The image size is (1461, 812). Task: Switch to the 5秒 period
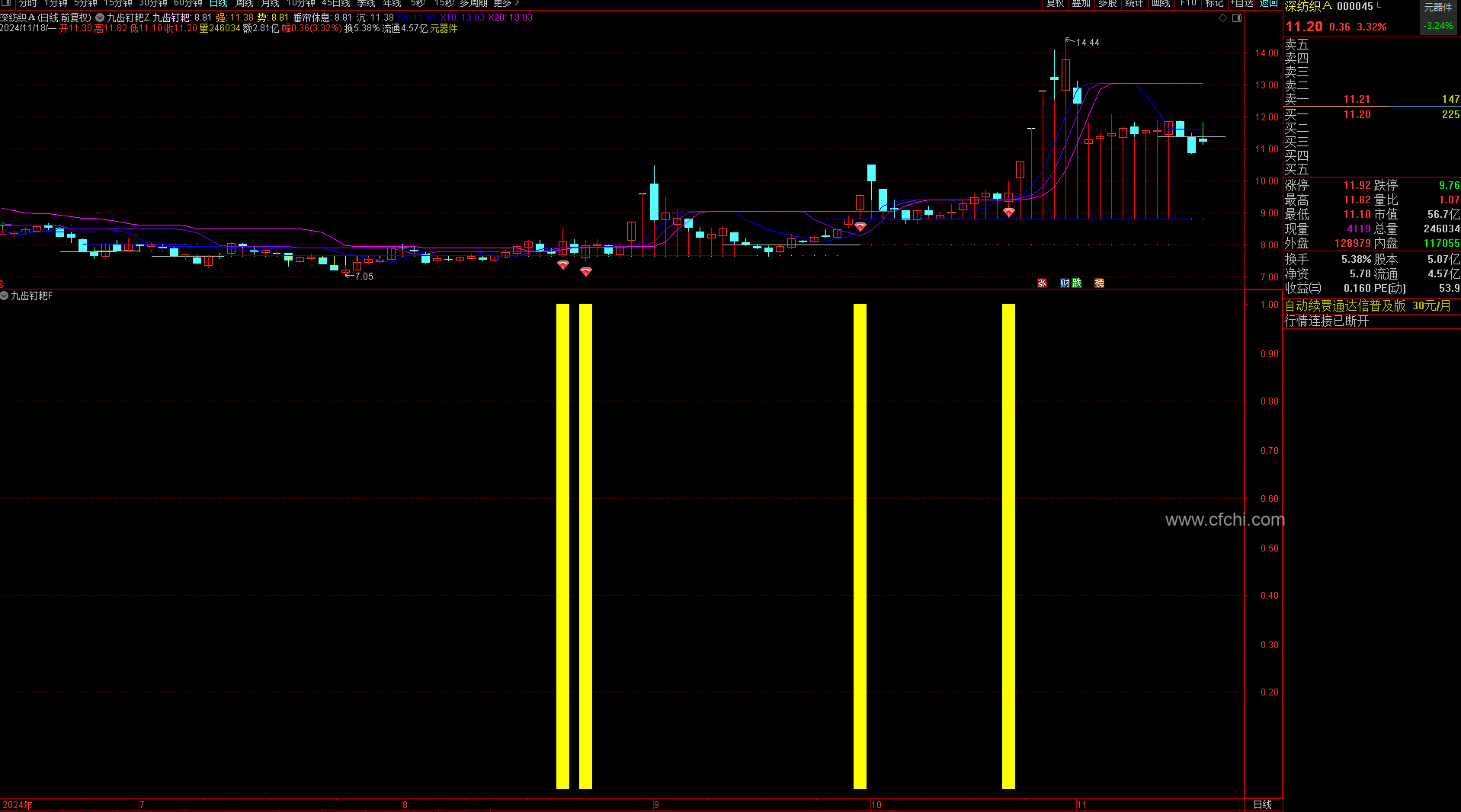click(x=418, y=4)
